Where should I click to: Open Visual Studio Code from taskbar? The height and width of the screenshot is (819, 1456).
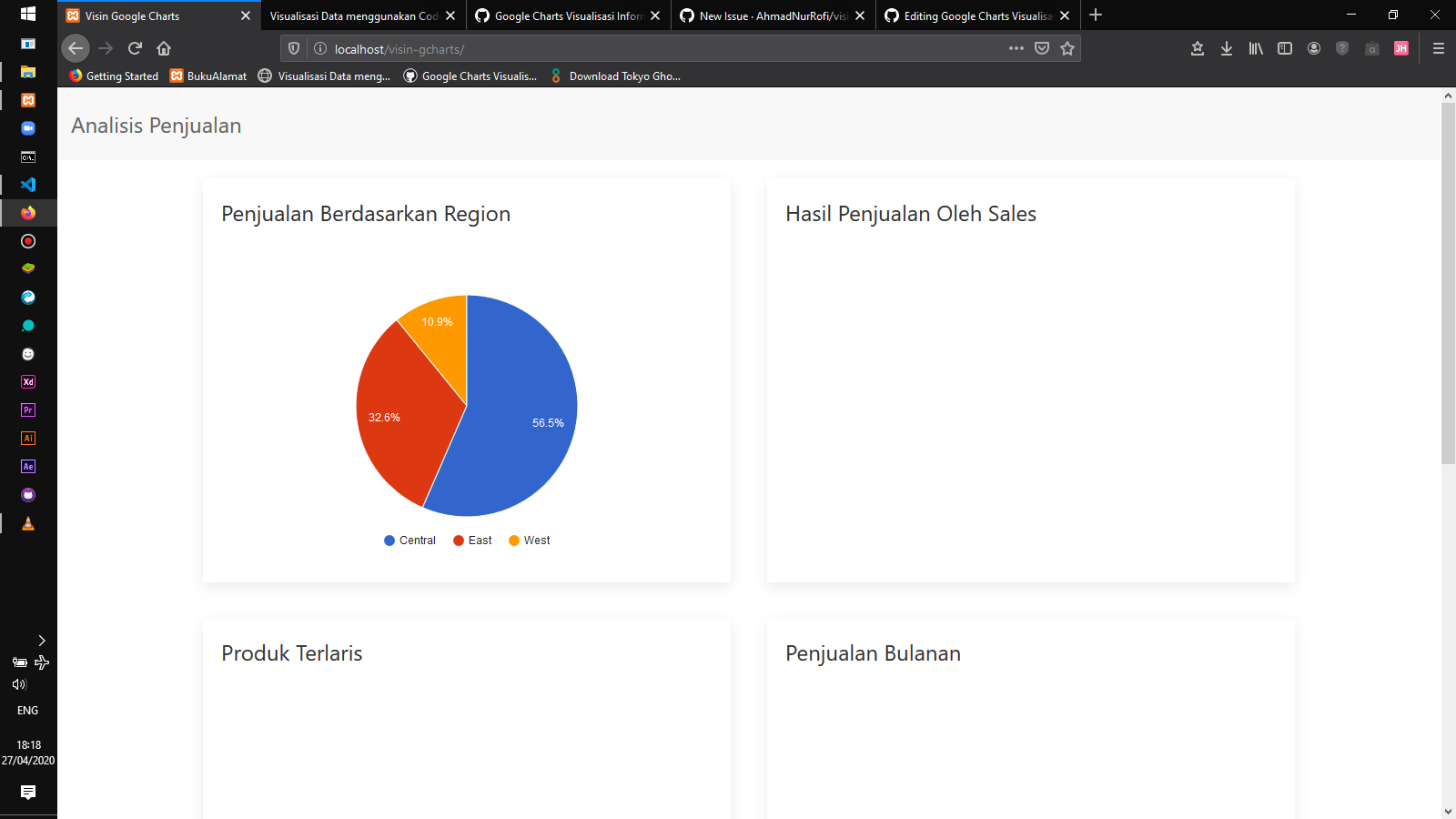(x=28, y=185)
